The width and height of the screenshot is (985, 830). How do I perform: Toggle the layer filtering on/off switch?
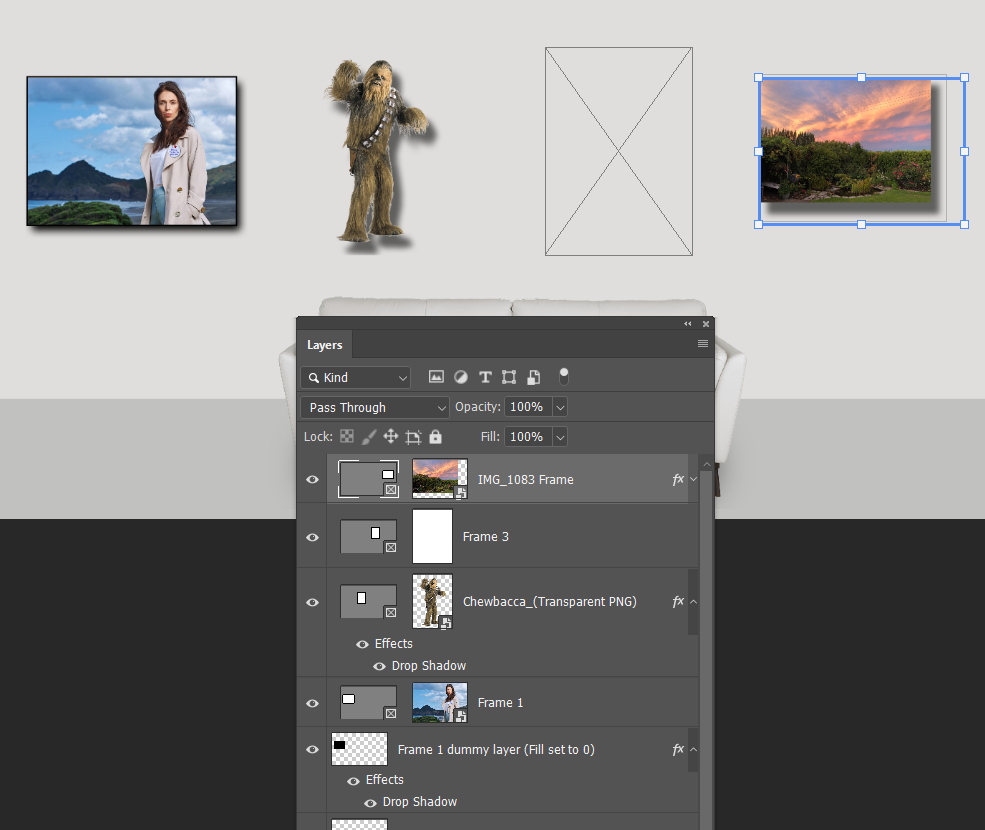pos(563,376)
